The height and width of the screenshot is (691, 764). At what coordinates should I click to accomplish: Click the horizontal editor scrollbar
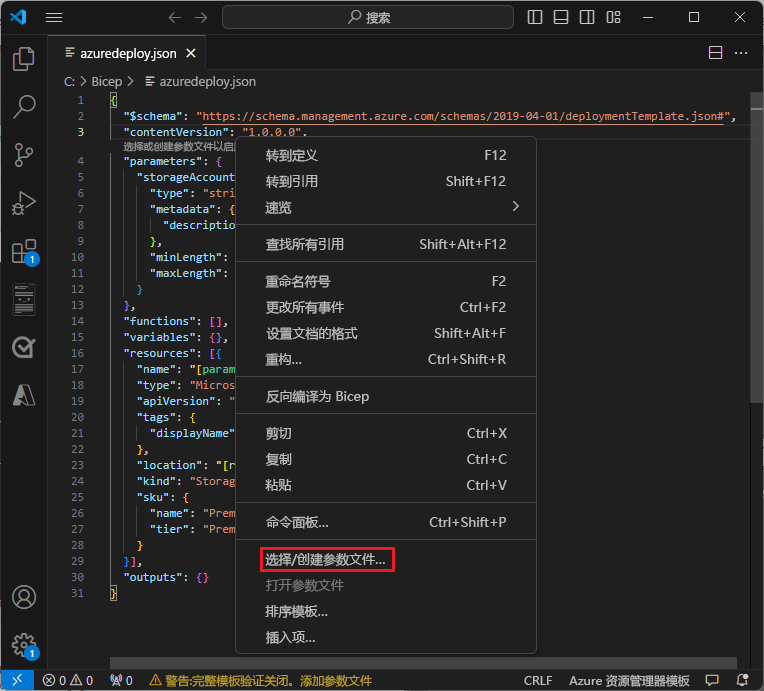[x=423, y=663]
